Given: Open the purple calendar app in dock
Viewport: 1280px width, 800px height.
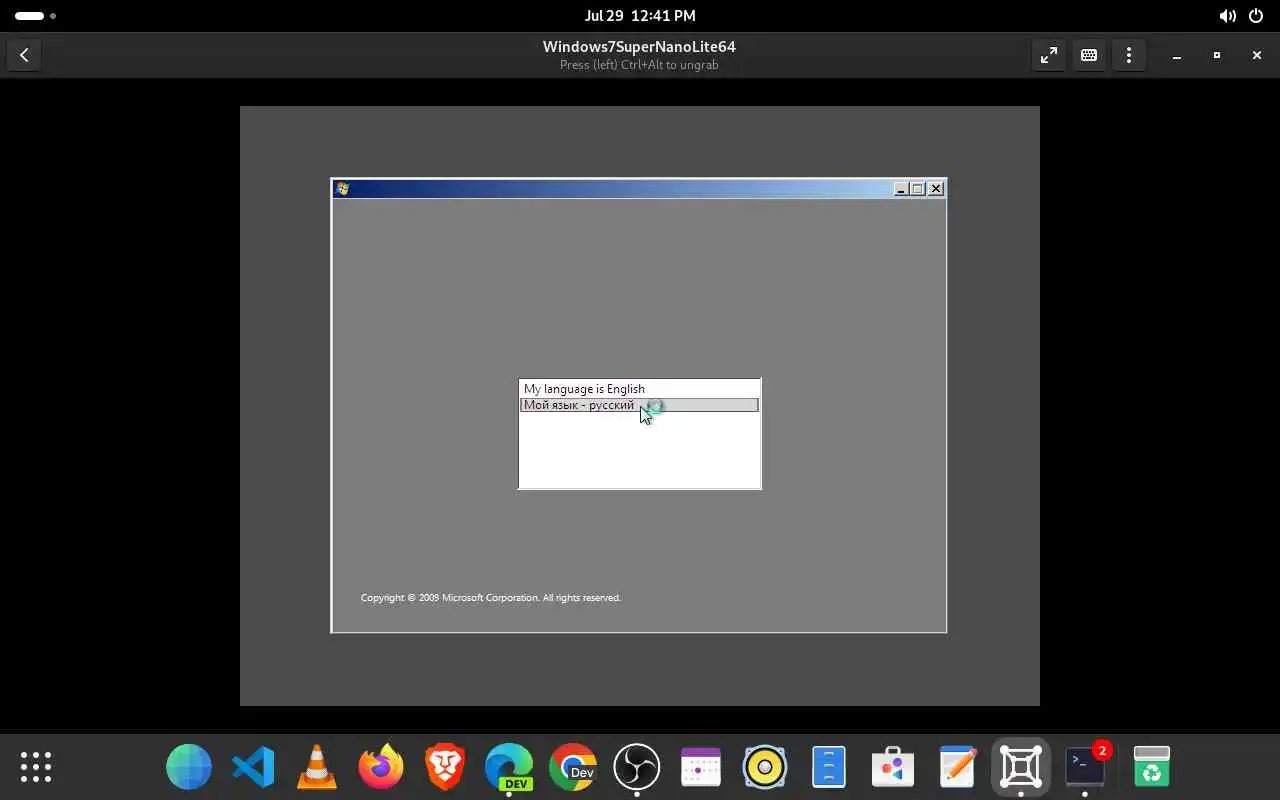Looking at the screenshot, I should pyautogui.click(x=701, y=767).
